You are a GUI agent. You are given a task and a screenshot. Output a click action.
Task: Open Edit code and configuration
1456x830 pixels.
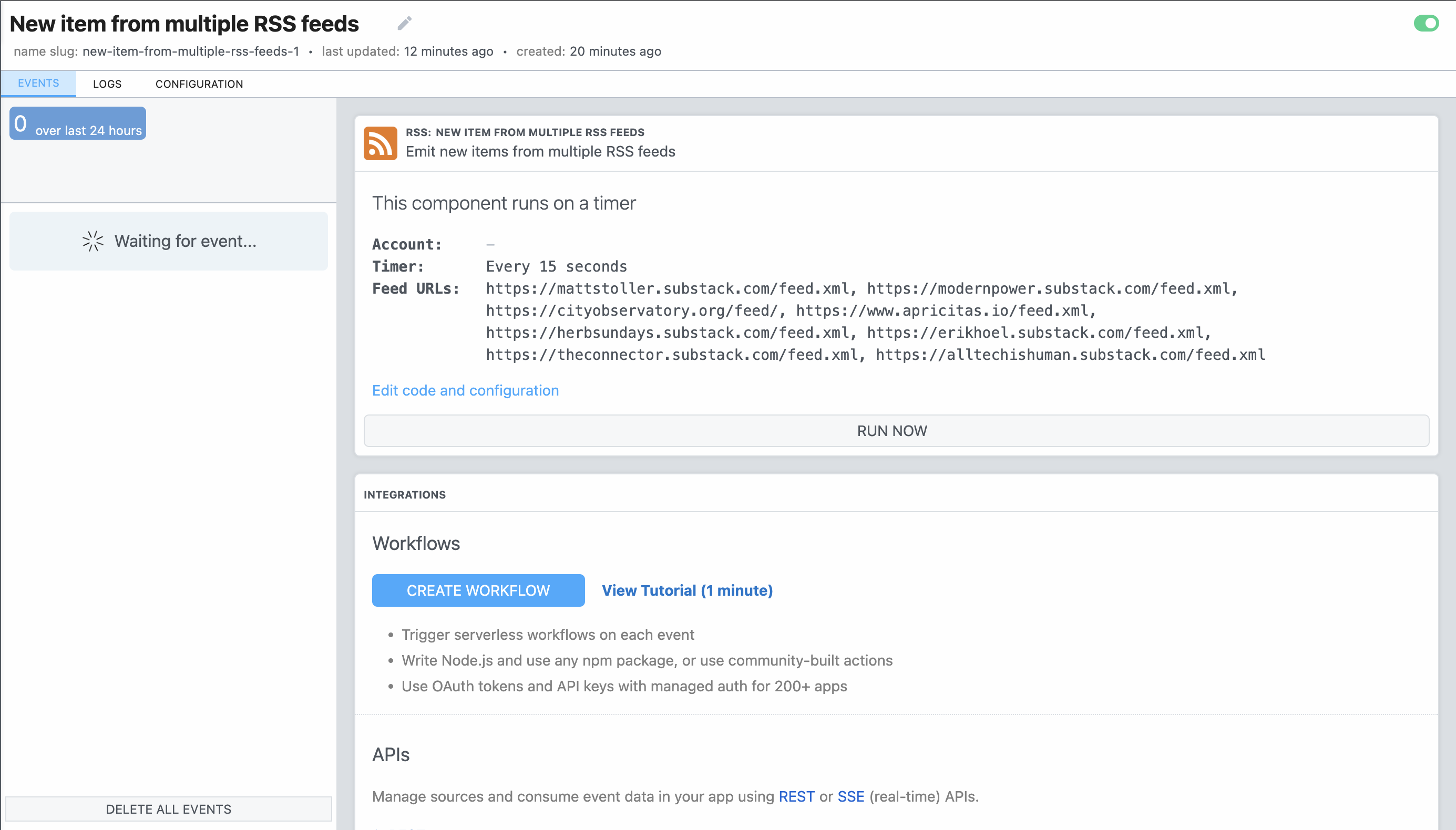465,390
